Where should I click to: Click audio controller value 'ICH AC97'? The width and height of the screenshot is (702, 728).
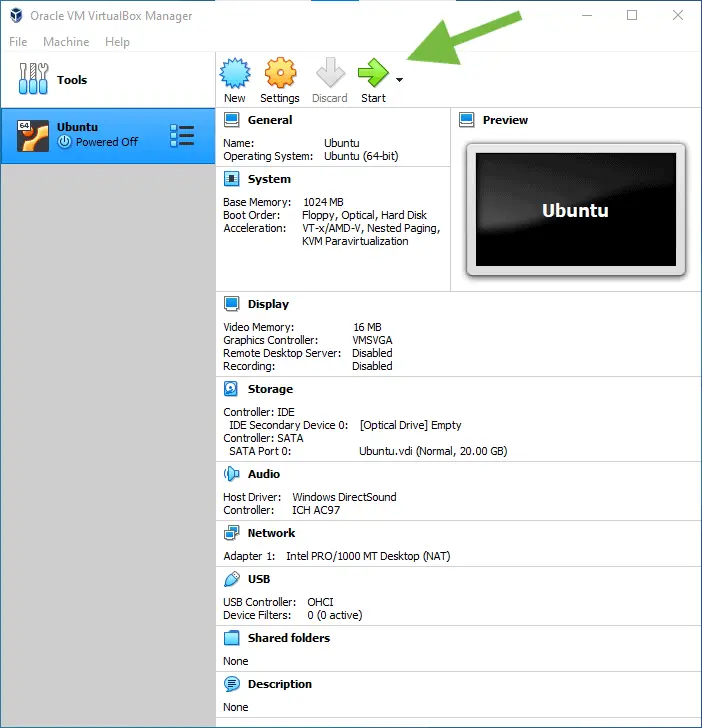316,510
